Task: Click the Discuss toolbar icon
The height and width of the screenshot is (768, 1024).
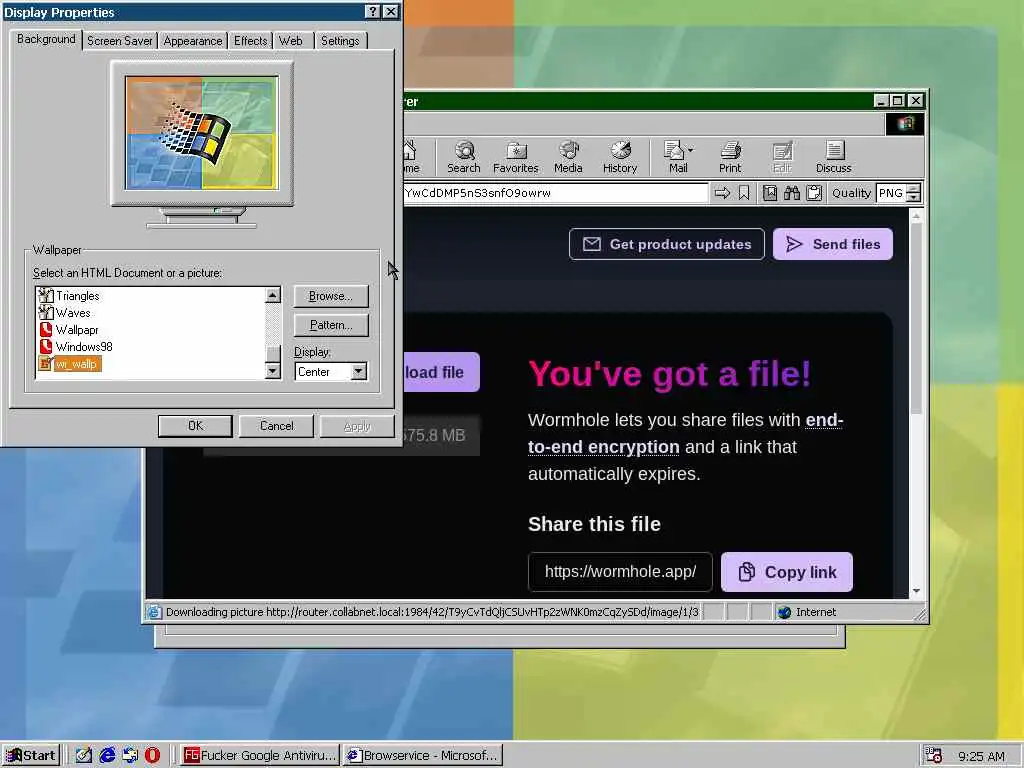Action: tap(833, 157)
